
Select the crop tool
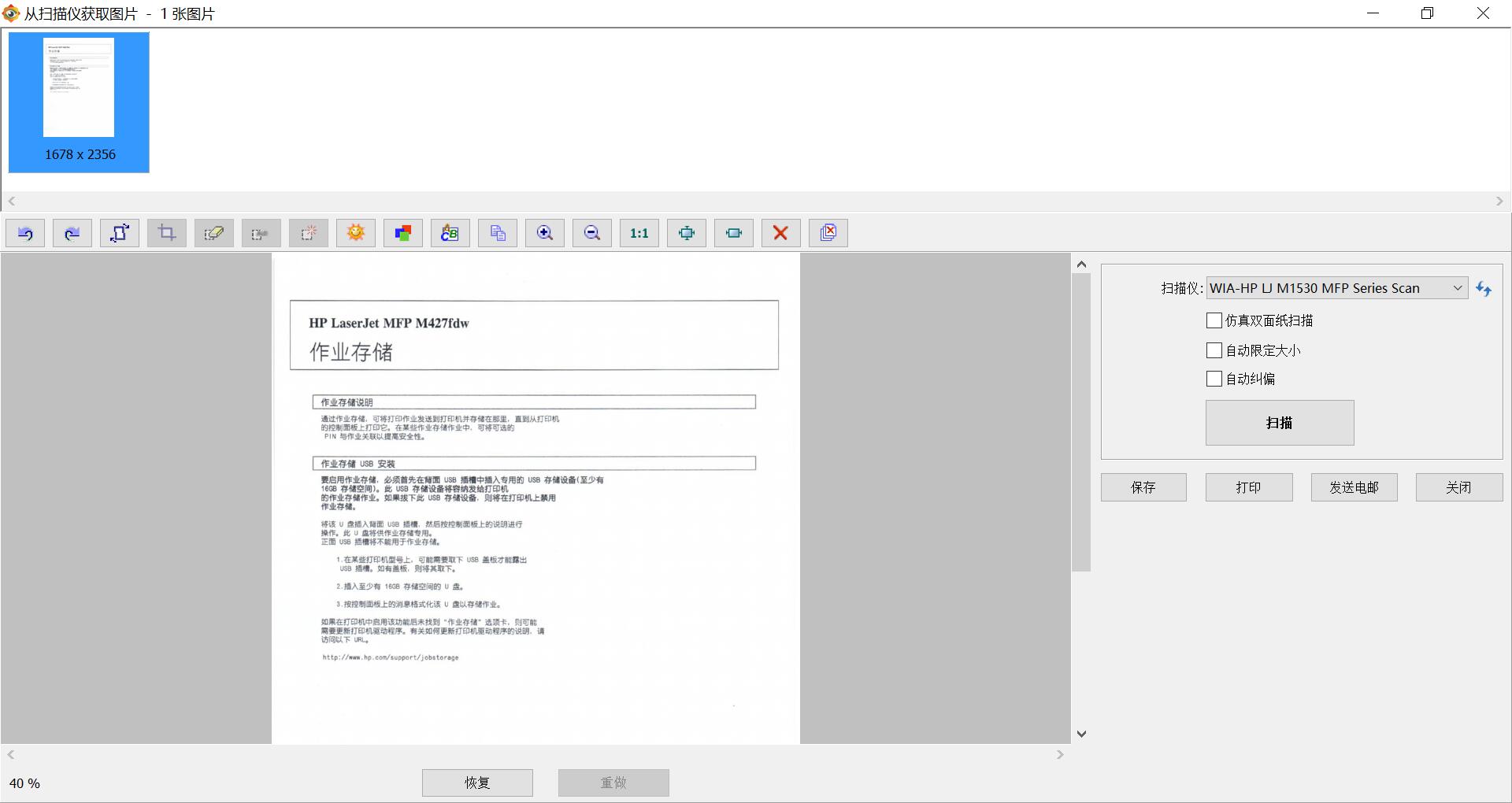(x=167, y=233)
